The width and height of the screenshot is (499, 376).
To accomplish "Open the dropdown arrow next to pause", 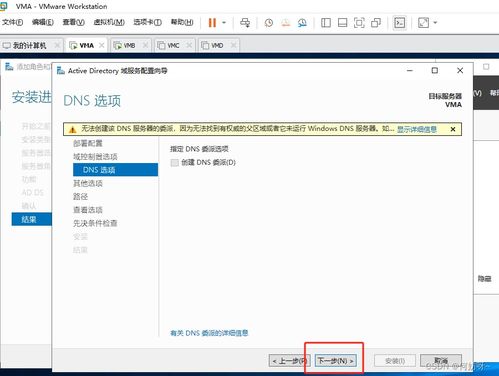I will click(x=224, y=23).
